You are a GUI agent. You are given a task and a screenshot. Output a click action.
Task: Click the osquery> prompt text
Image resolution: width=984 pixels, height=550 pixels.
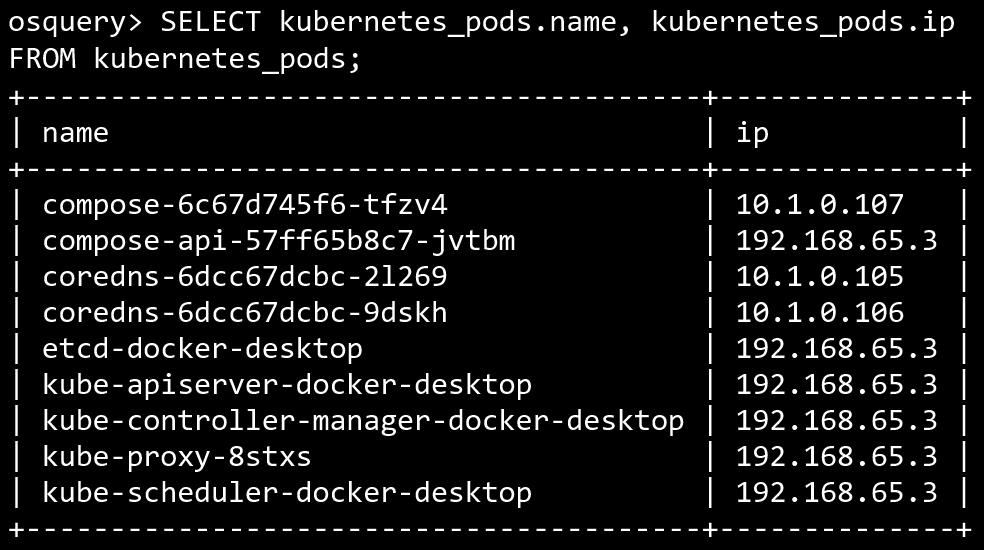(x=75, y=23)
